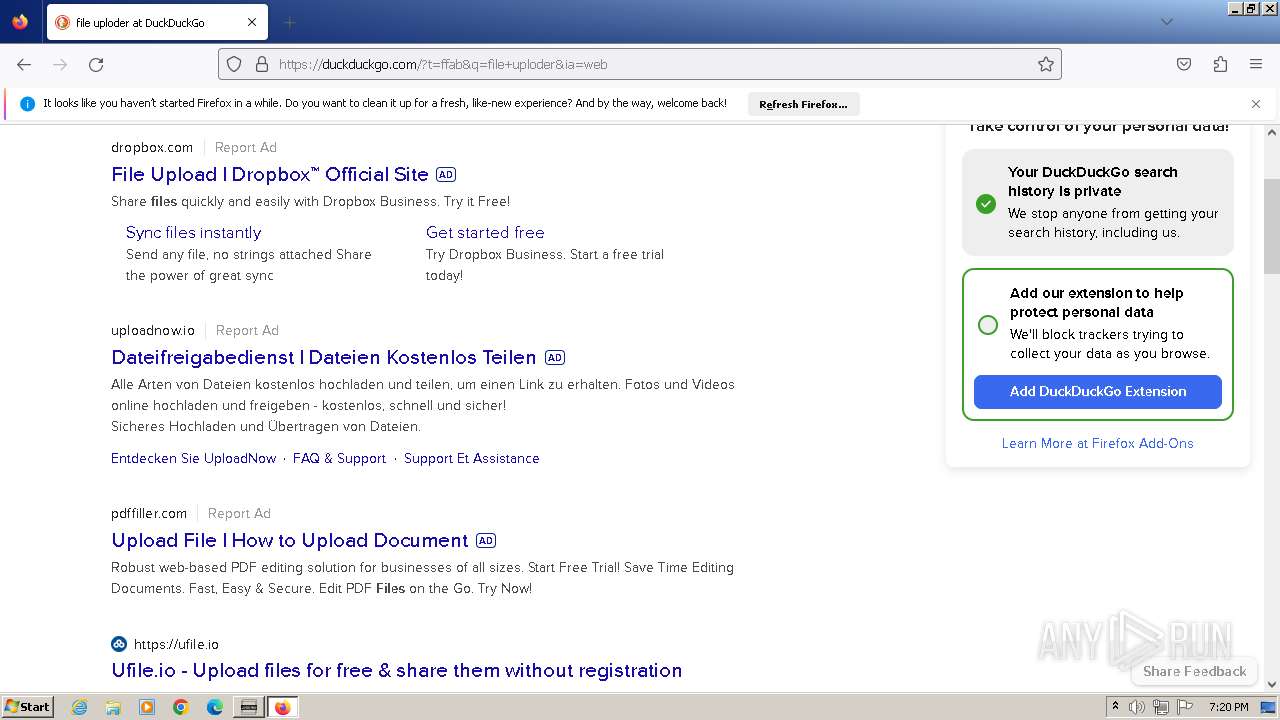Open File Upload Dropbox Official Site
Image resolution: width=1280 pixels, height=720 pixels.
270,174
